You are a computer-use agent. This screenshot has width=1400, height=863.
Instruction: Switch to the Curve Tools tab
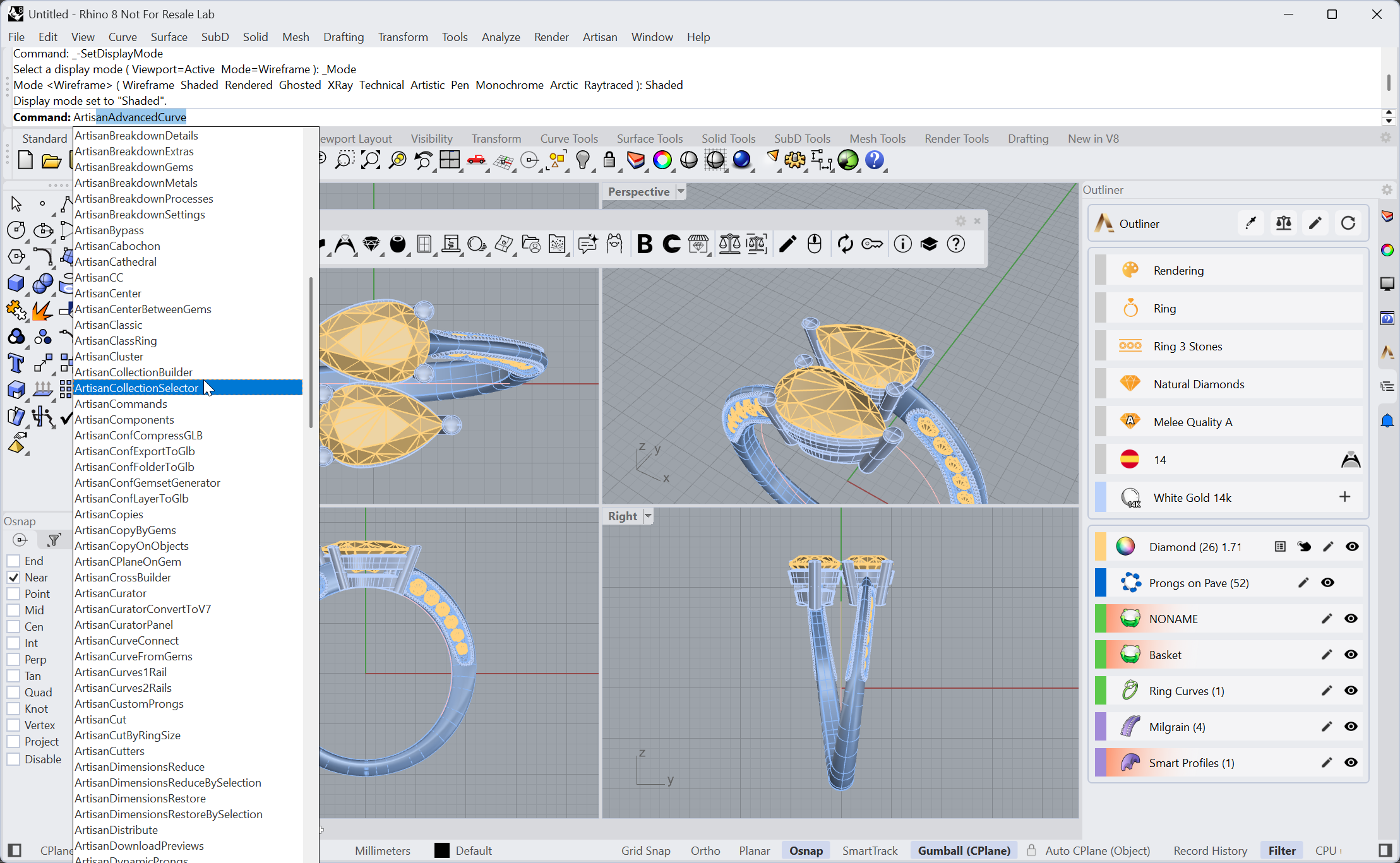coord(569,138)
